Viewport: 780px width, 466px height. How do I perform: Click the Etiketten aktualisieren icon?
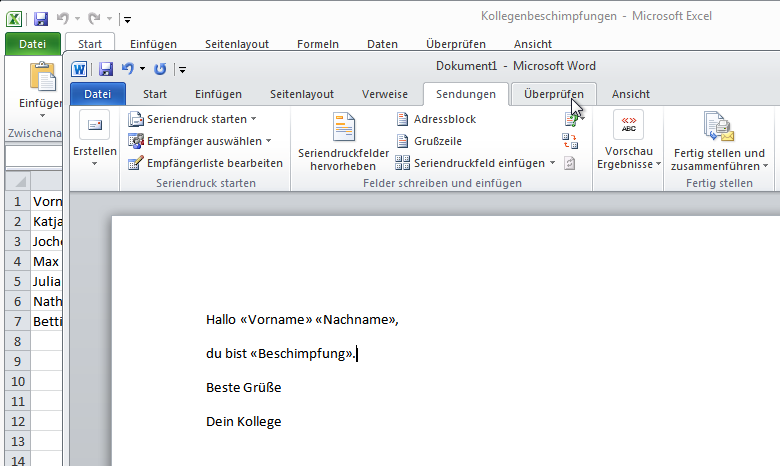click(x=570, y=163)
